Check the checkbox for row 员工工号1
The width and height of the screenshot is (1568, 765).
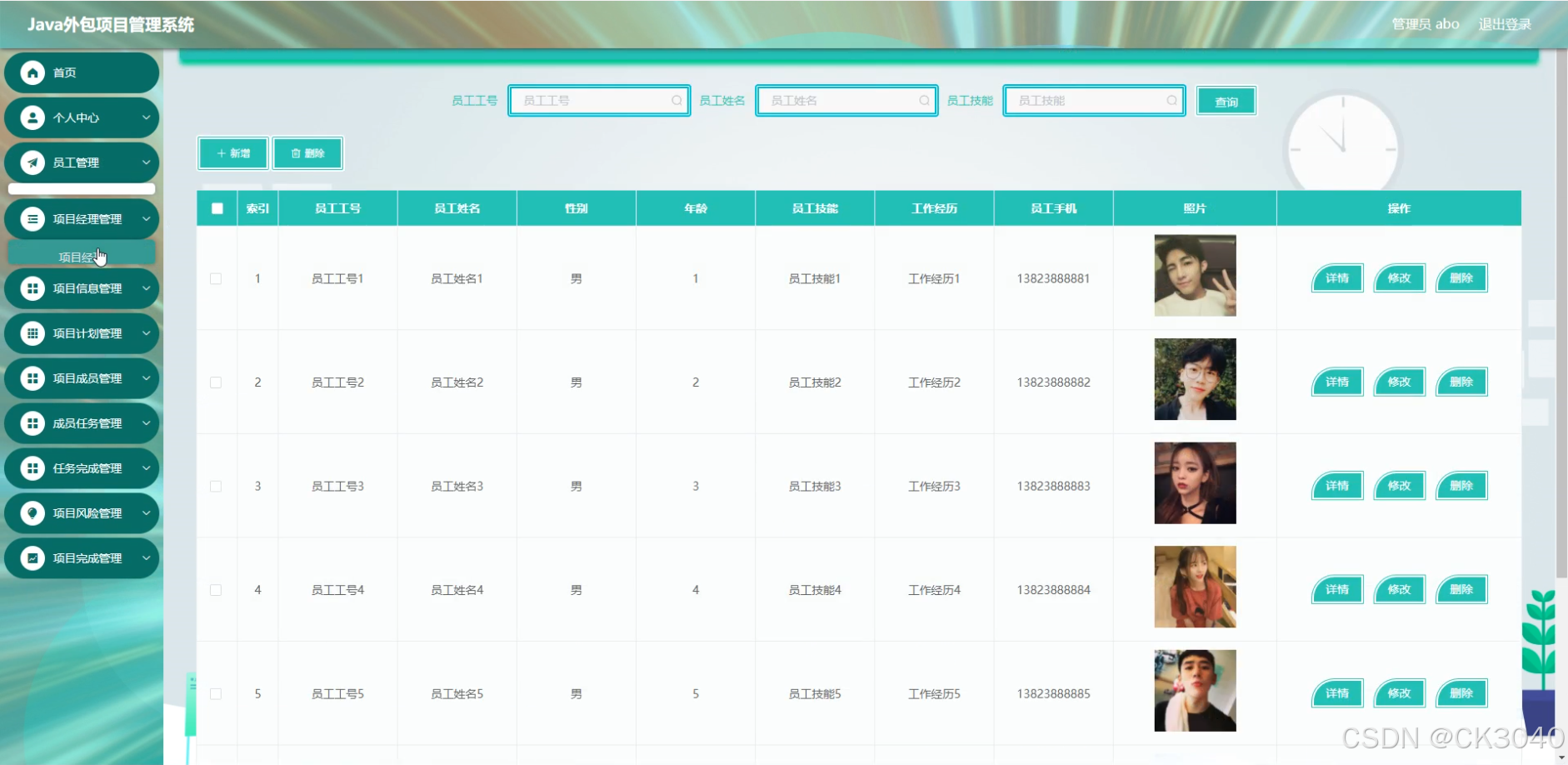coord(216,279)
